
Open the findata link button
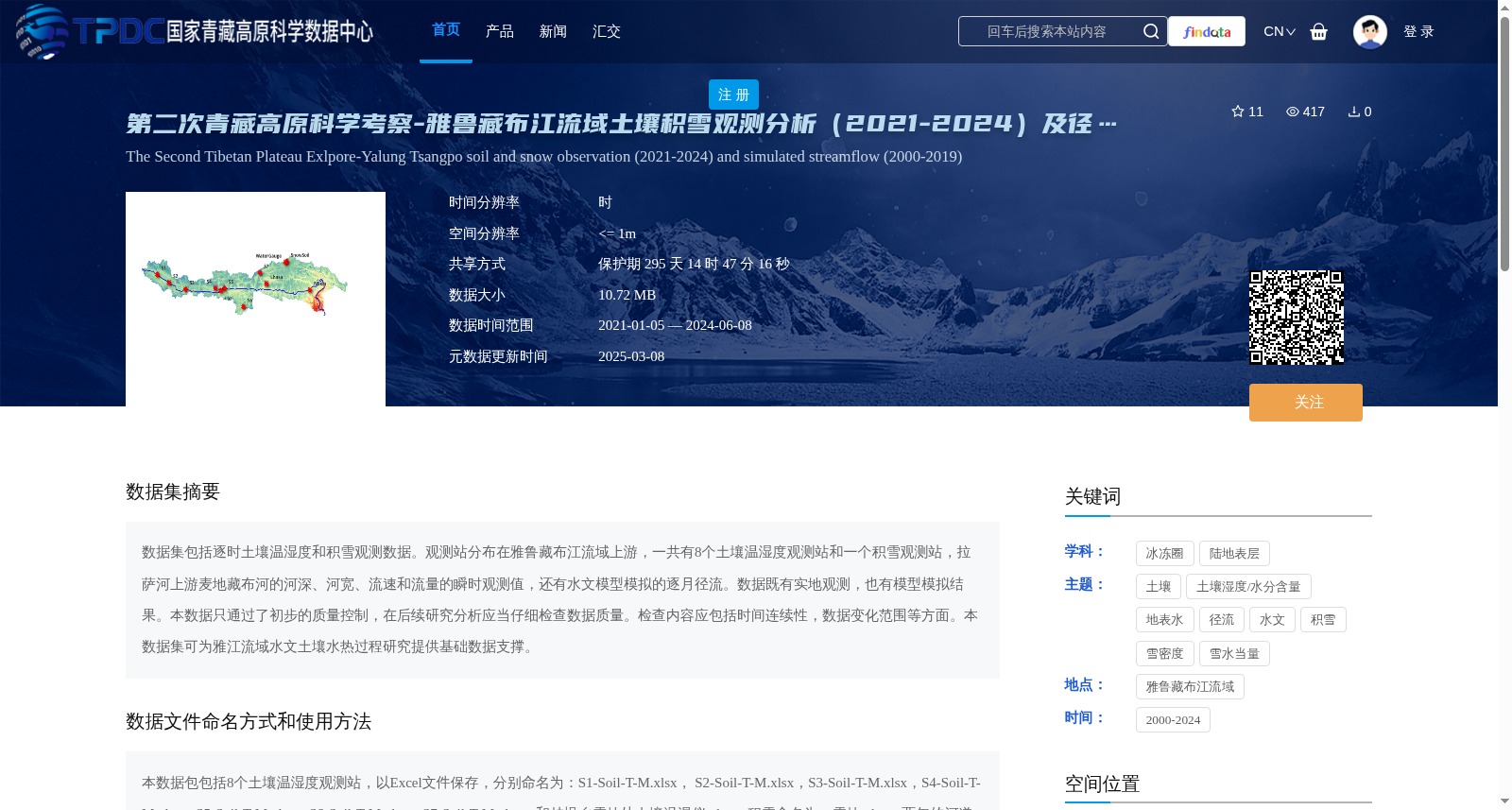pyautogui.click(x=1207, y=31)
